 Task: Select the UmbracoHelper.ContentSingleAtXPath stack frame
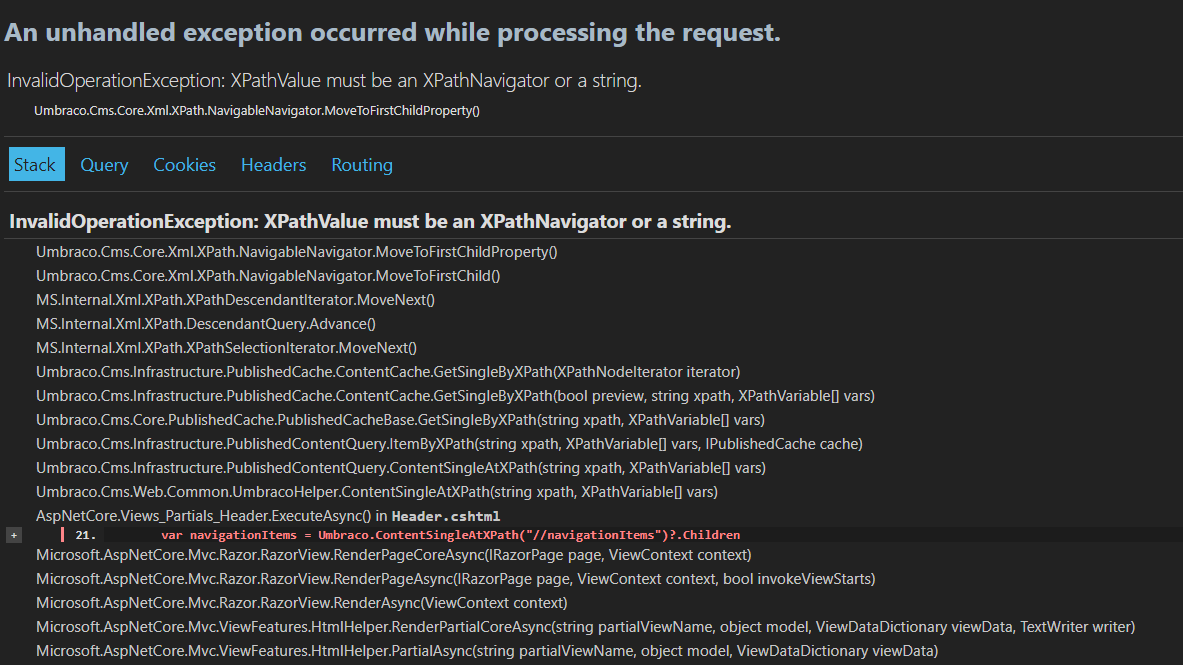[376, 492]
